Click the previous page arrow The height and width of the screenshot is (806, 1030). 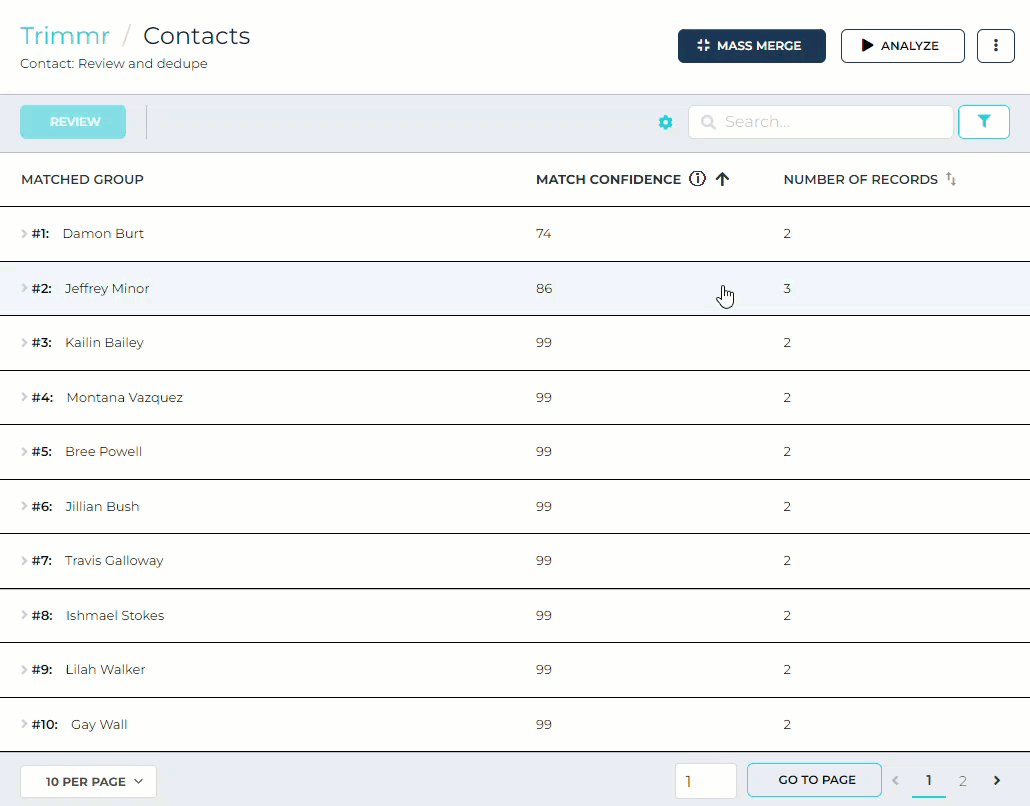(x=896, y=781)
